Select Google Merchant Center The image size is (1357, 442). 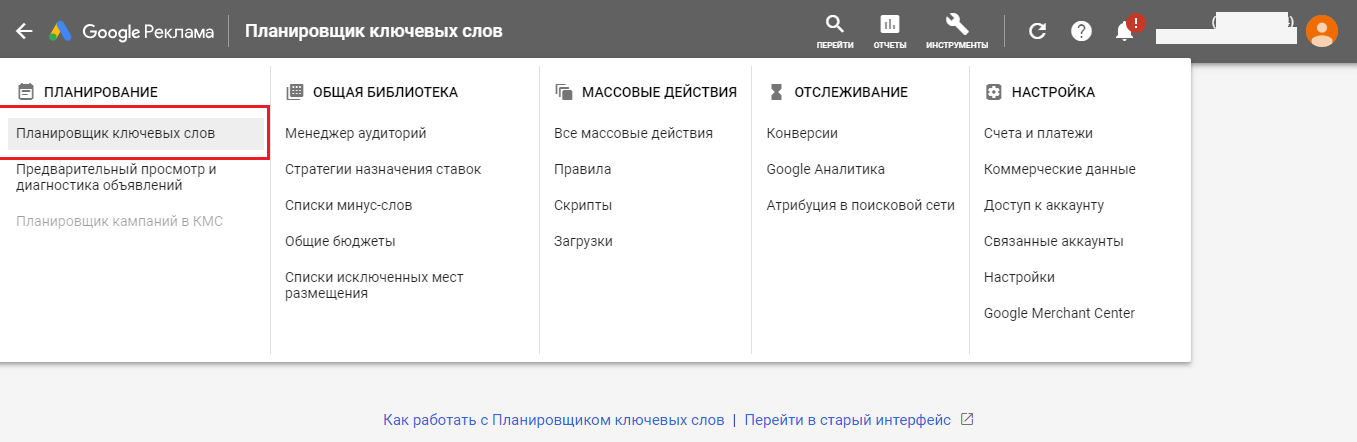pyautogui.click(x=1059, y=313)
